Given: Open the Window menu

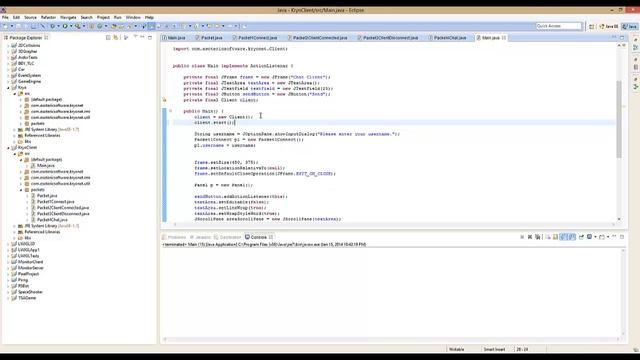Looking at the screenshot, I should click(133, 18).
